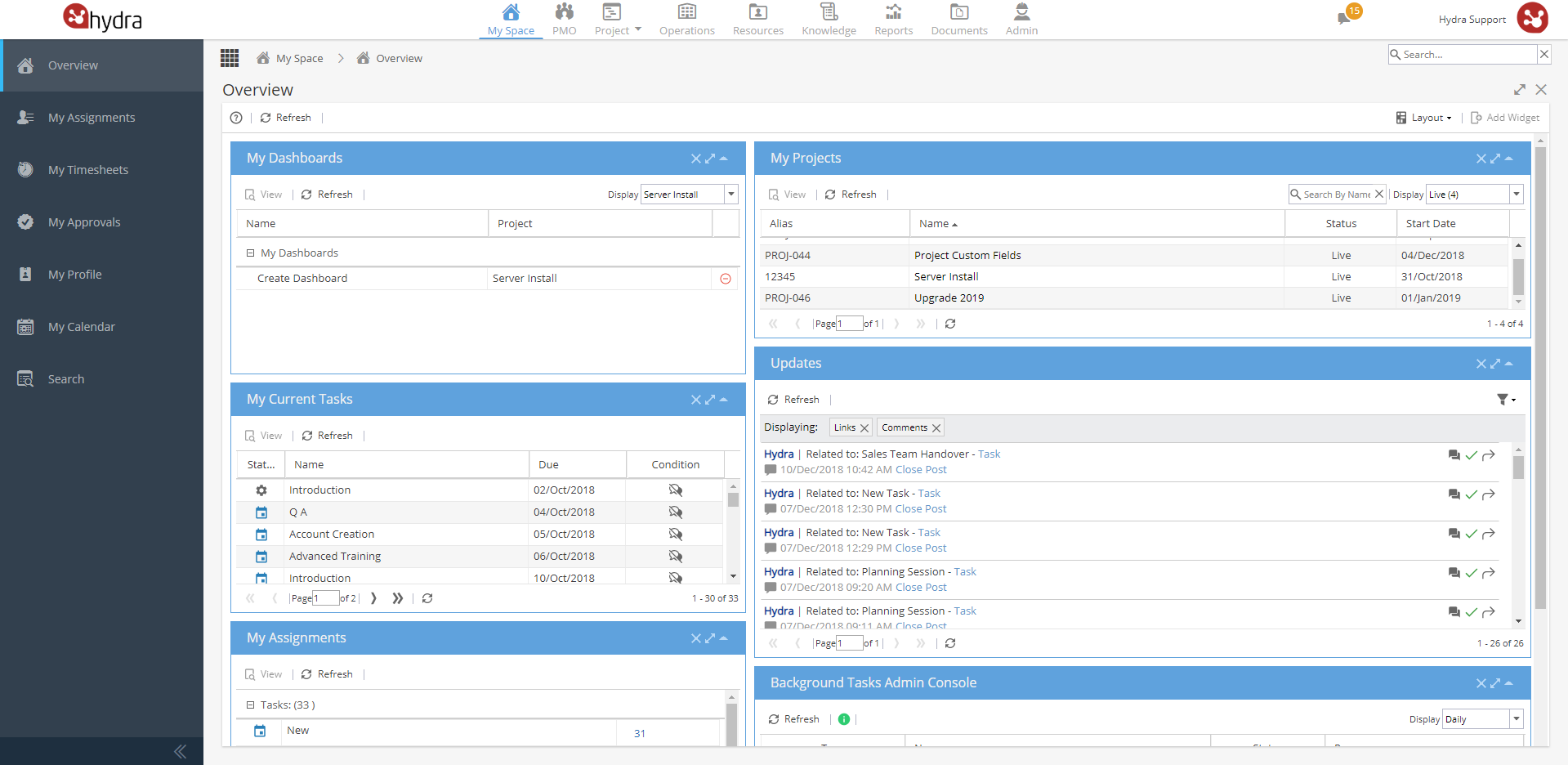Open the Layout dropdown menu
The image size is (1568, 765).
pyautogui.click(x=1424, y=118)
